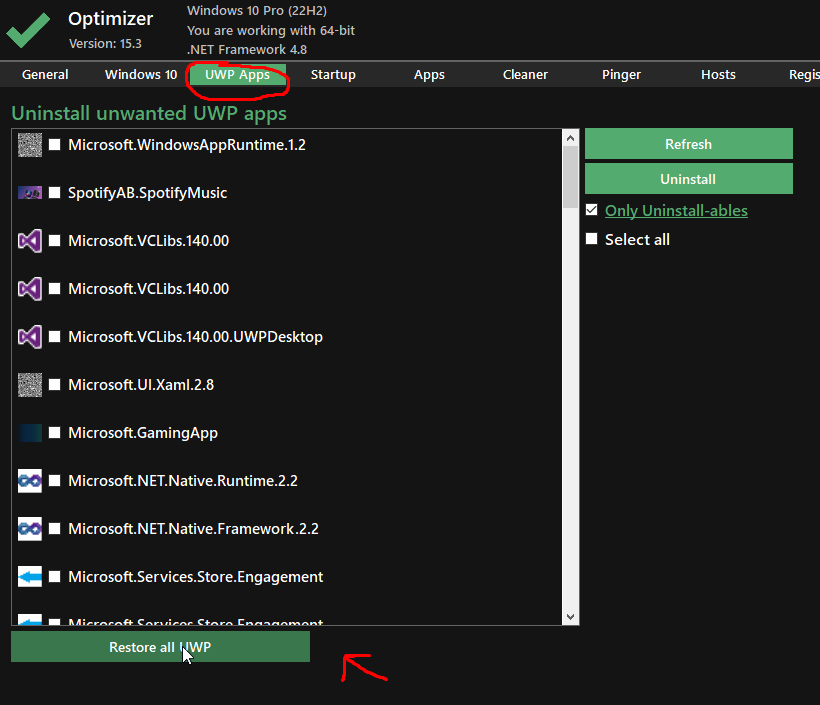Open the Hosts tab

click(x=718, y=75)
